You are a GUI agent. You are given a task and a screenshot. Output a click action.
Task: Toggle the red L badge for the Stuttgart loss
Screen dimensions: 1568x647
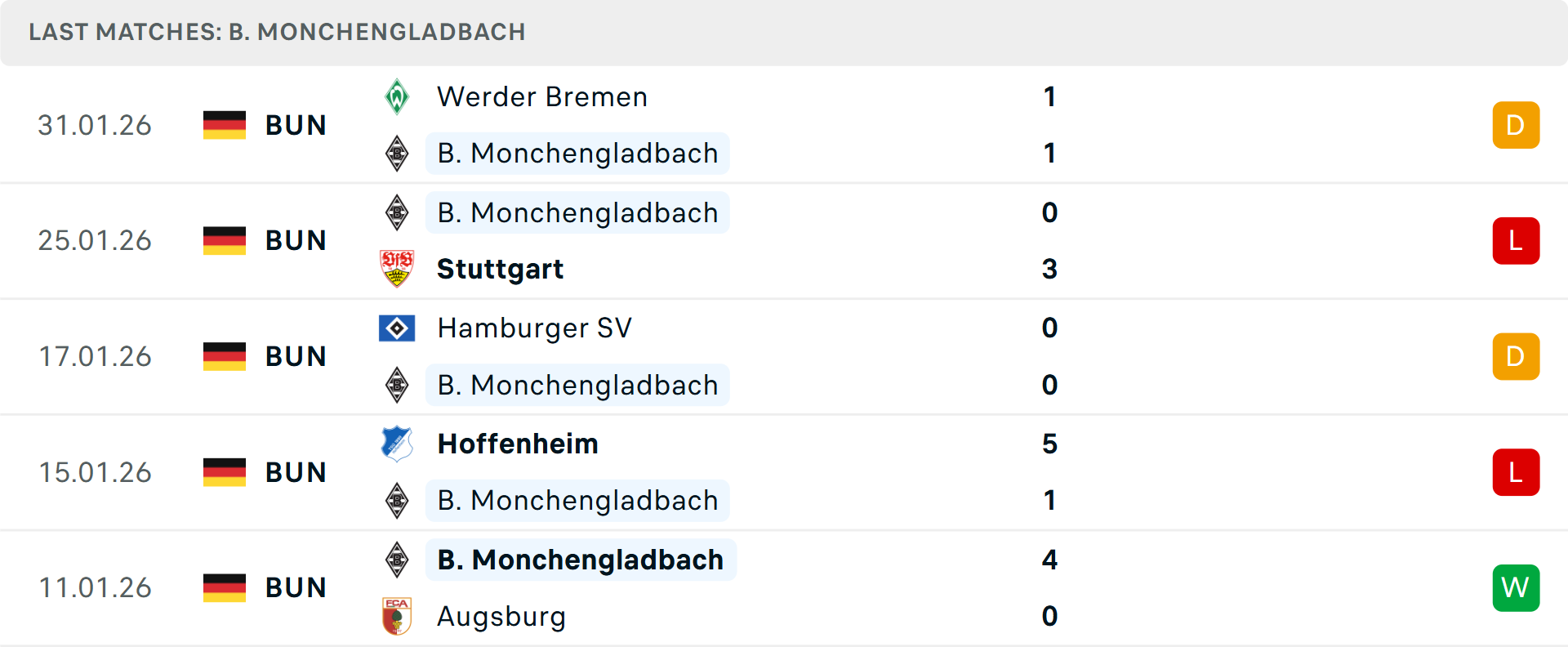click(1516, 240)
